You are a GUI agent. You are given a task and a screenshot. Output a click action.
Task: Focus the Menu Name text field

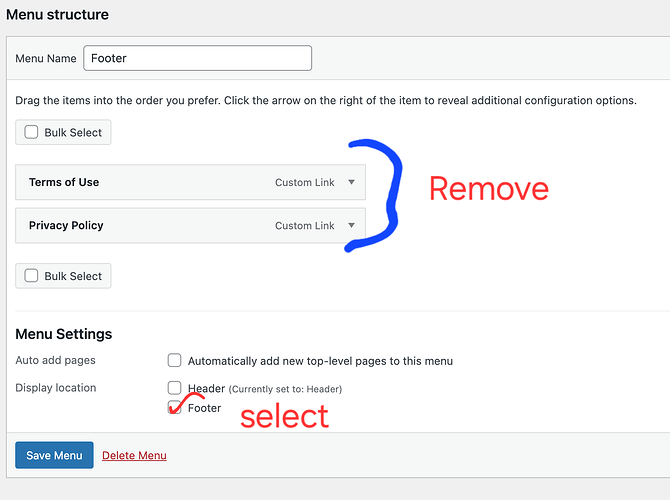pyautogui.click(x=197, y=58)
